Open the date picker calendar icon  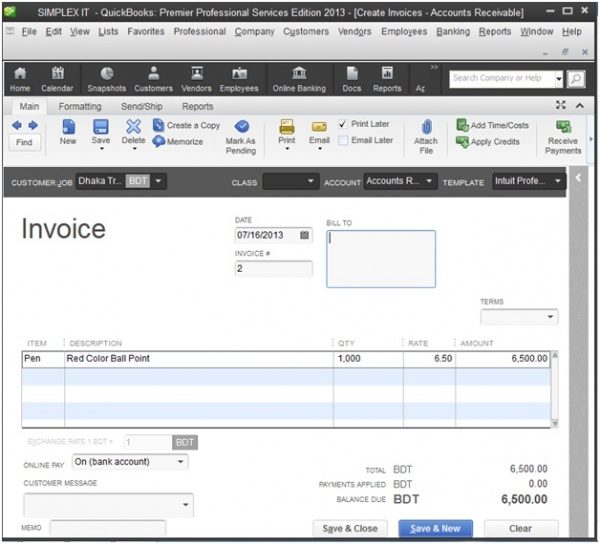pyautogui.click(x=305, y=235)
